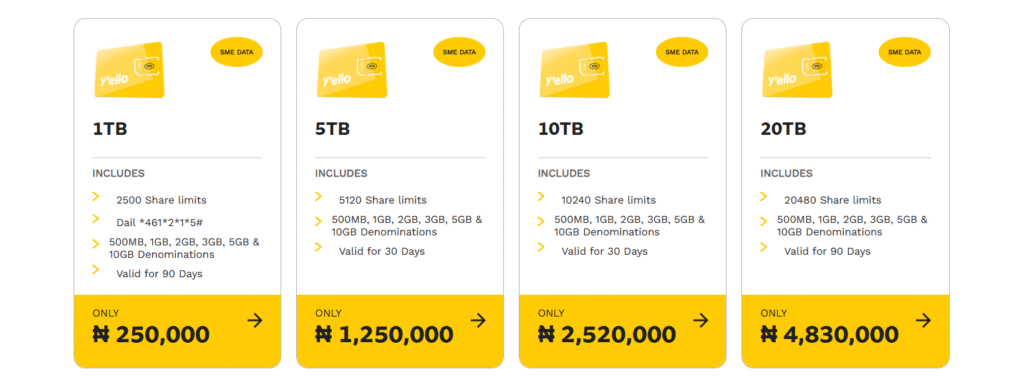Select the SME DATA badge on the 1TB card

click(236, 52)
